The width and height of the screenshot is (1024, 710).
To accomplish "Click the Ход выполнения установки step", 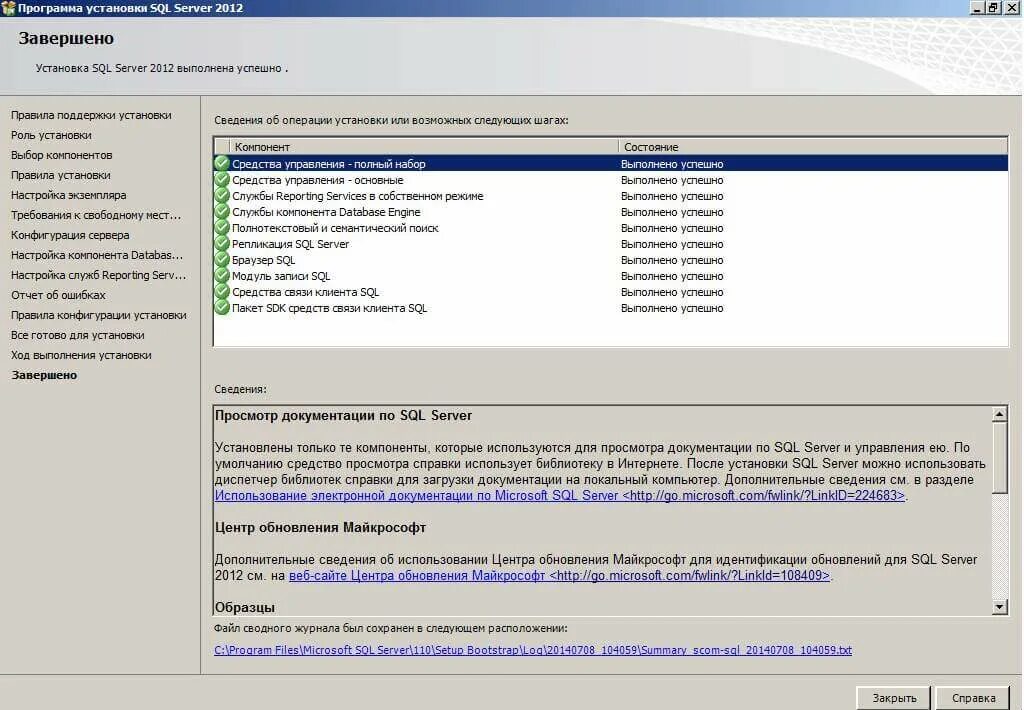I will (x=81, y=355).
